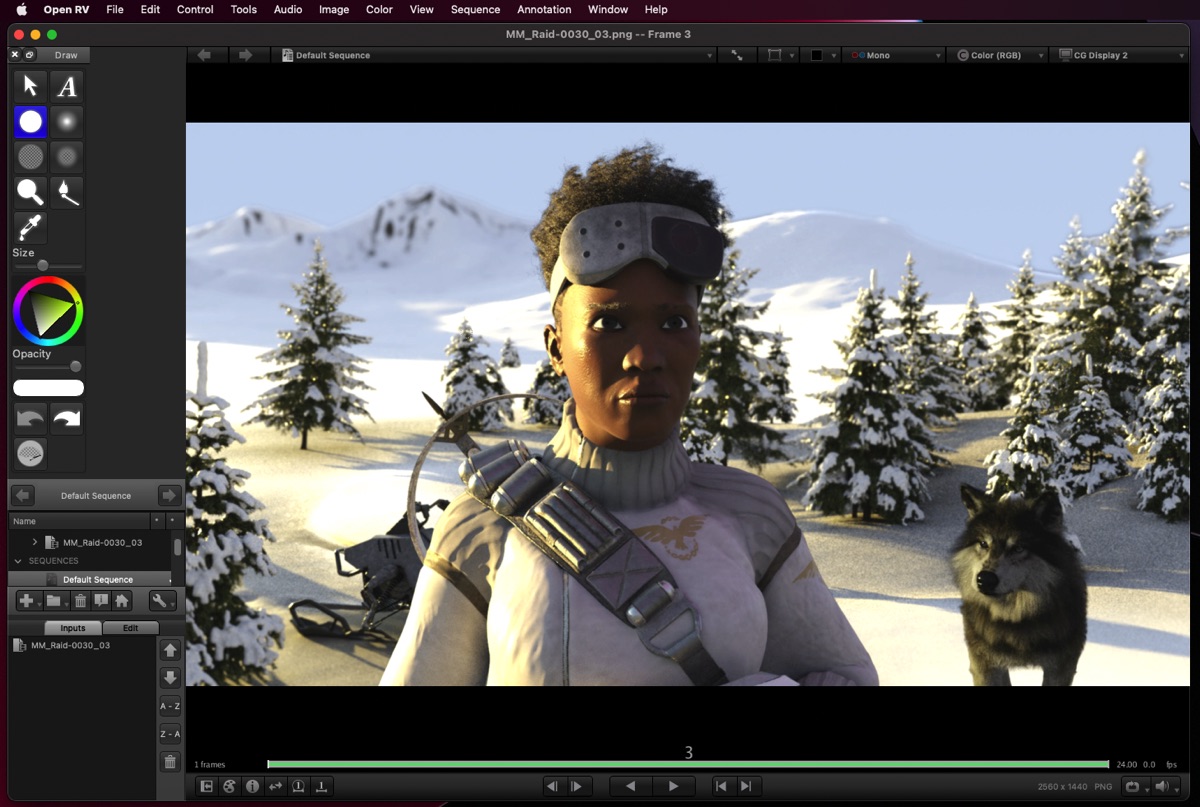Select the hard eraser brush
Viewport: 1200px width, 807px height.
coord(31,157)
